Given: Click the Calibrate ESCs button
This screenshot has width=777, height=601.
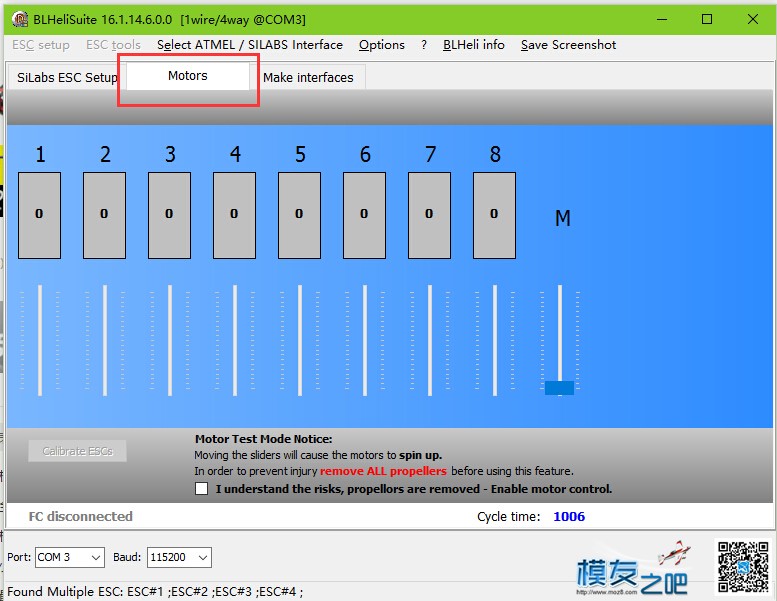Looking at the screenshot, I should [x=77, y=451].
